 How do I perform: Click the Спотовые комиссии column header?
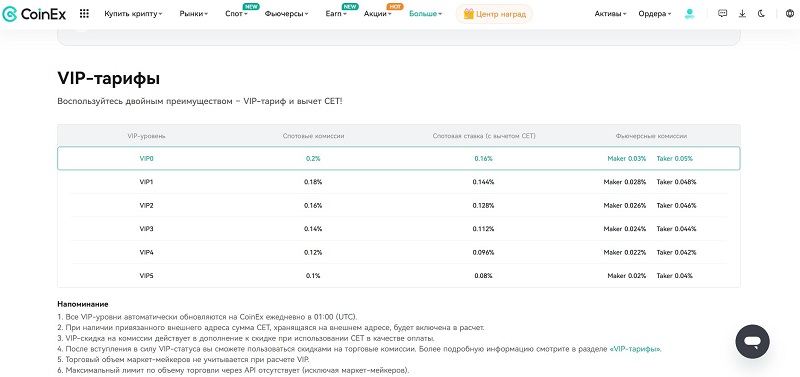tap(313, 136)
